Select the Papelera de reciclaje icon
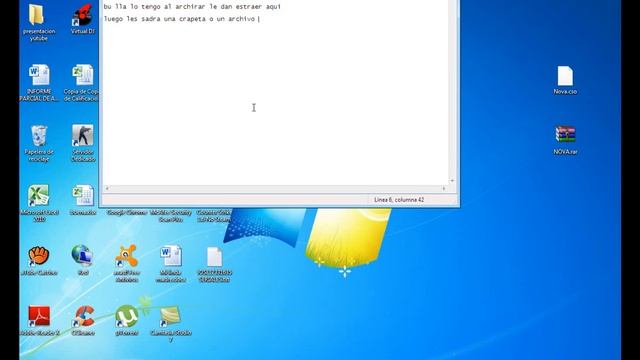 pos(39,136)
